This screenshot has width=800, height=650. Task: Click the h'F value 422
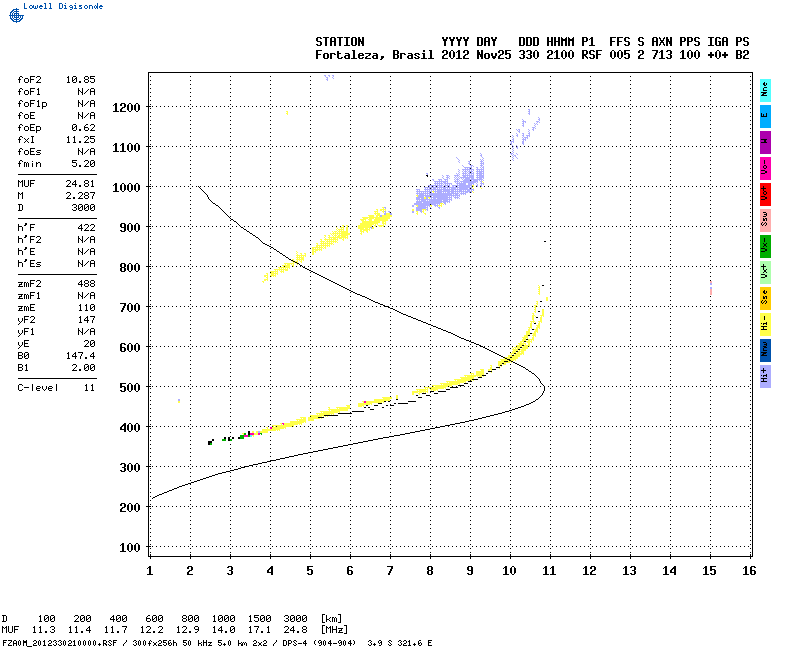(x=86, y=228)
